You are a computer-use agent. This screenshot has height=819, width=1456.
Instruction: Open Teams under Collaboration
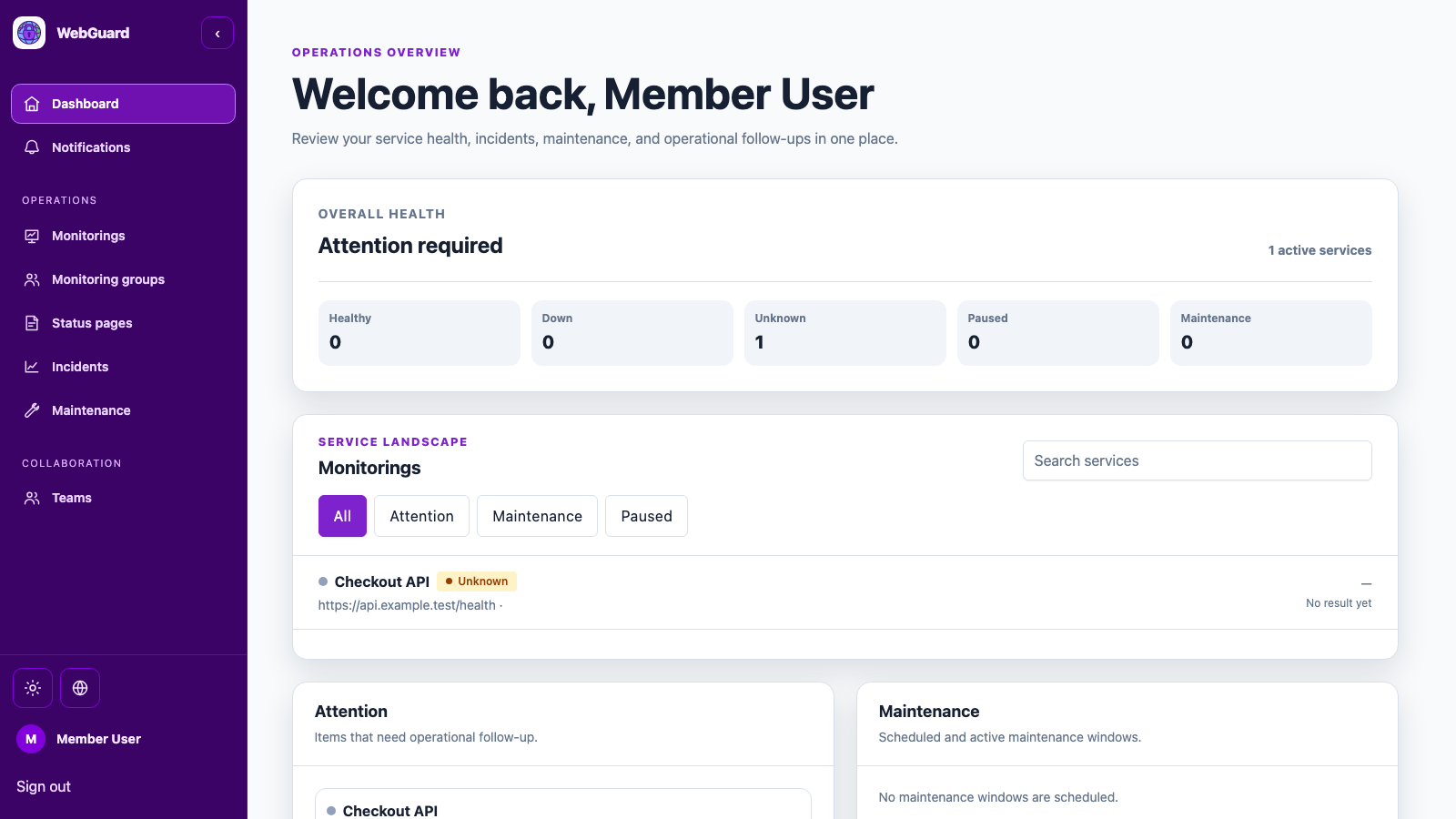[123, 498]
